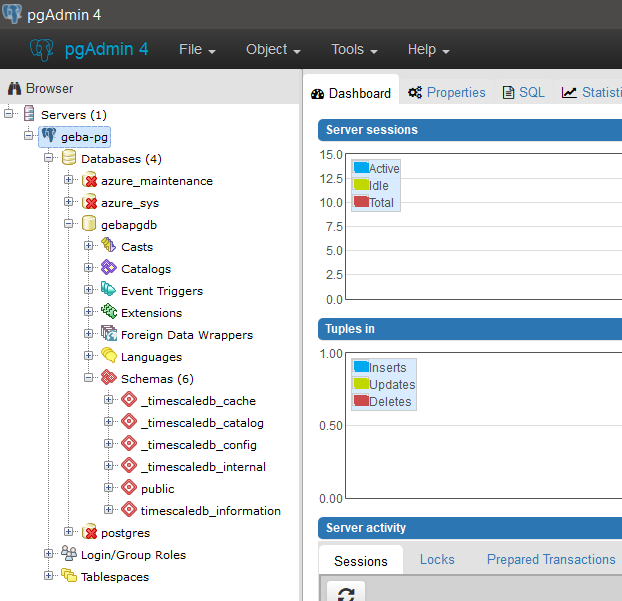Click the Event Triggers icon
Viewport: 622px width, 601px height.
[108, 290]
